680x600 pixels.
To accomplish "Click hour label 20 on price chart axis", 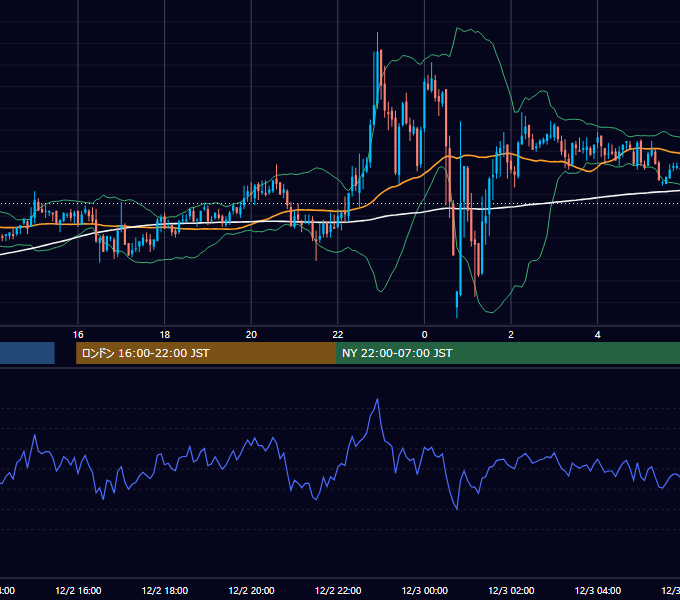I will 251,335.
